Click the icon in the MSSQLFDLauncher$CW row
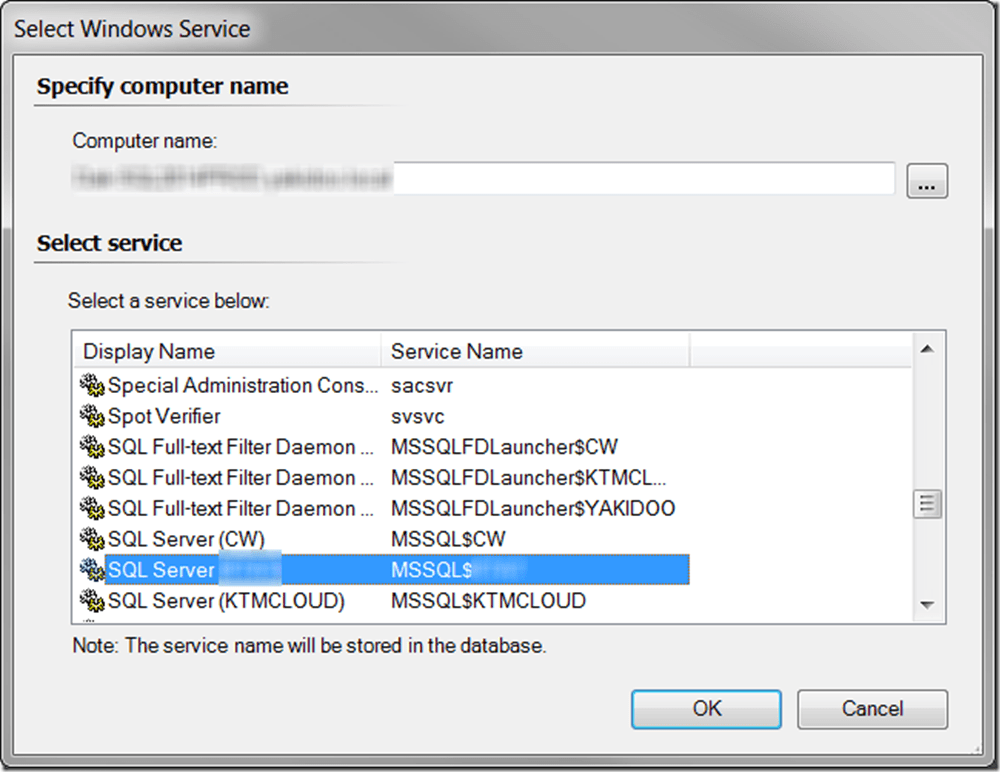This screenshot has width=1000, height=772. click(92, 447)
